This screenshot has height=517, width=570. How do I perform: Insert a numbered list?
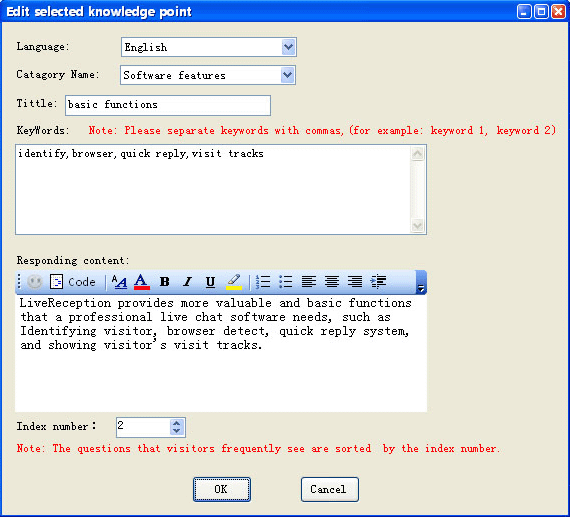[x=263, y=282]
